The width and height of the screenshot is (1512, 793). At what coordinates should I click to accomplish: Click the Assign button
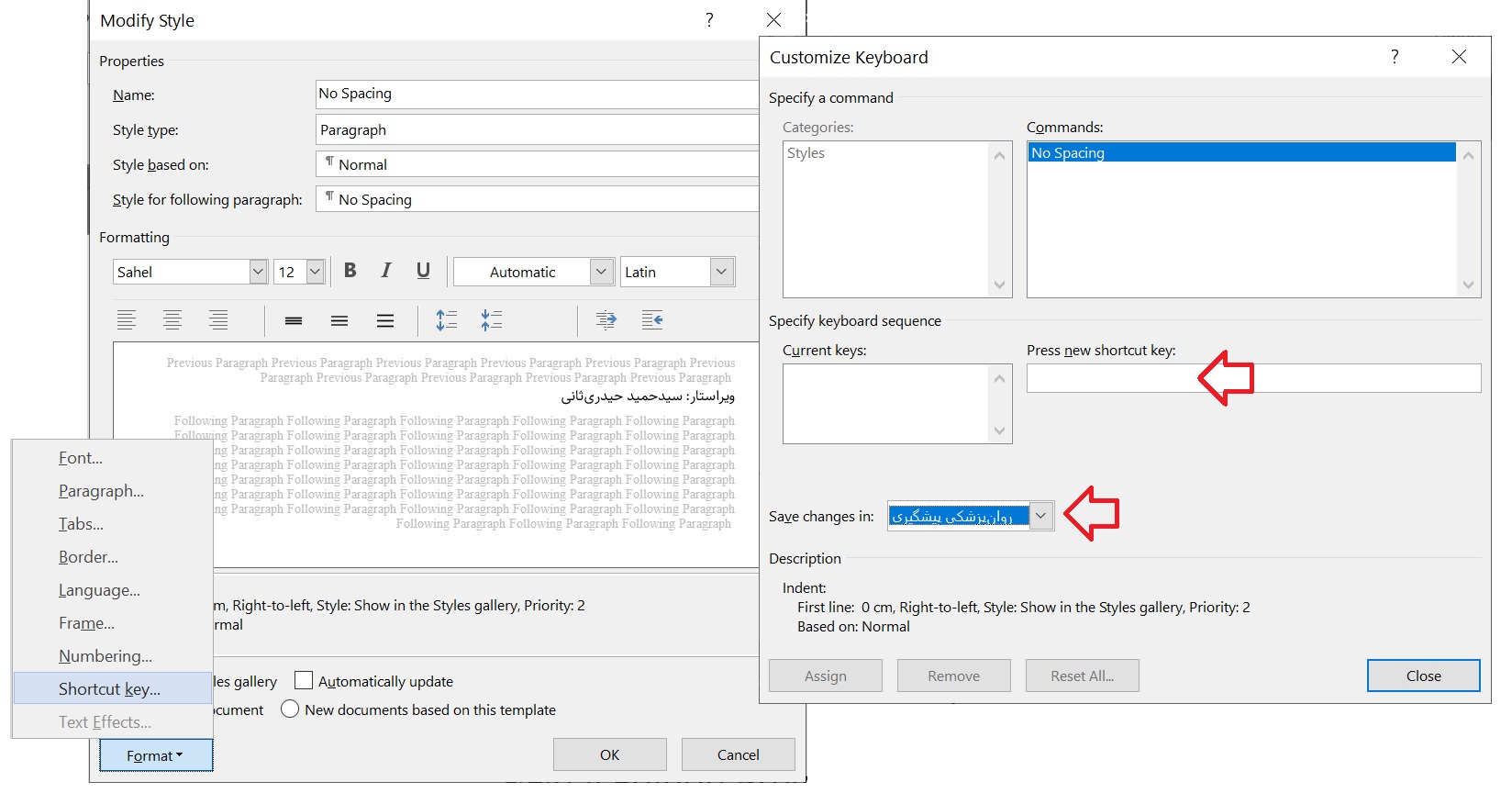[x=826, y=676]
